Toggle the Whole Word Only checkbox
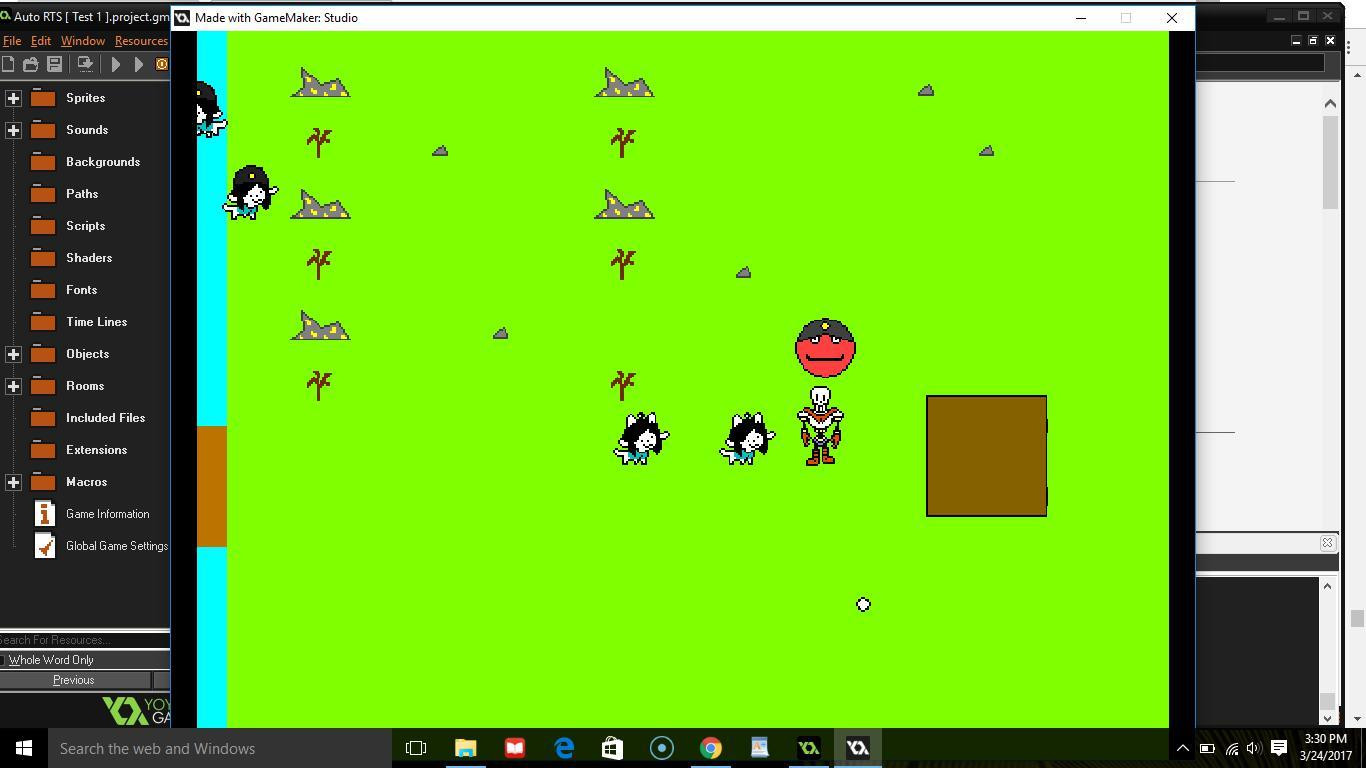1366x768 pixels. [3, 660]
